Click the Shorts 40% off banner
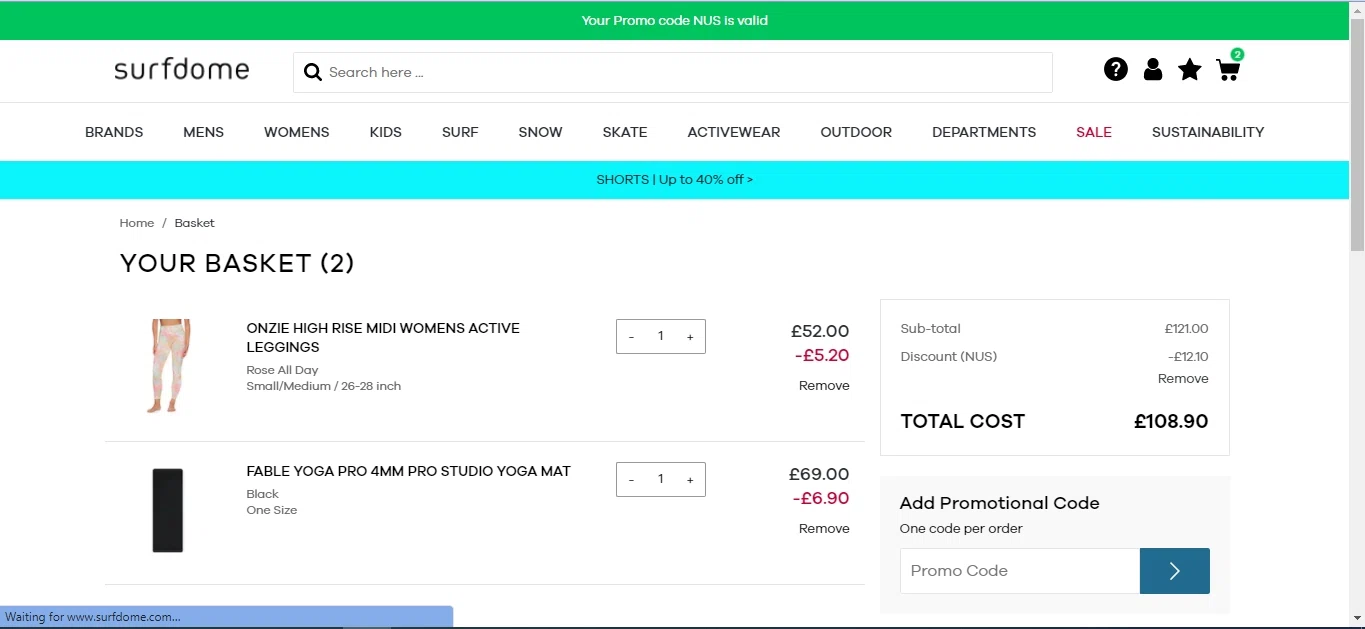The width and height of the screenshot is (1365, 629). (675, 180)
